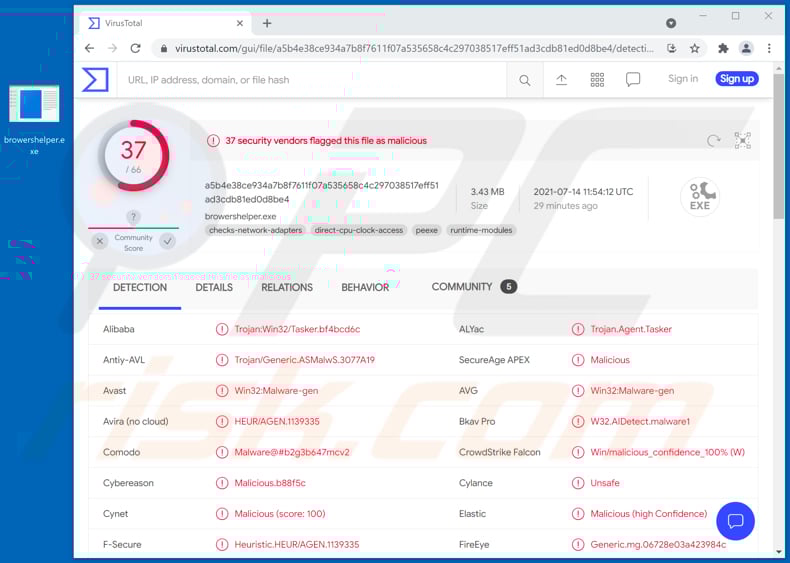Bookmark page with star icon
The image size is (790, 563).
click(x=695, y=48)
